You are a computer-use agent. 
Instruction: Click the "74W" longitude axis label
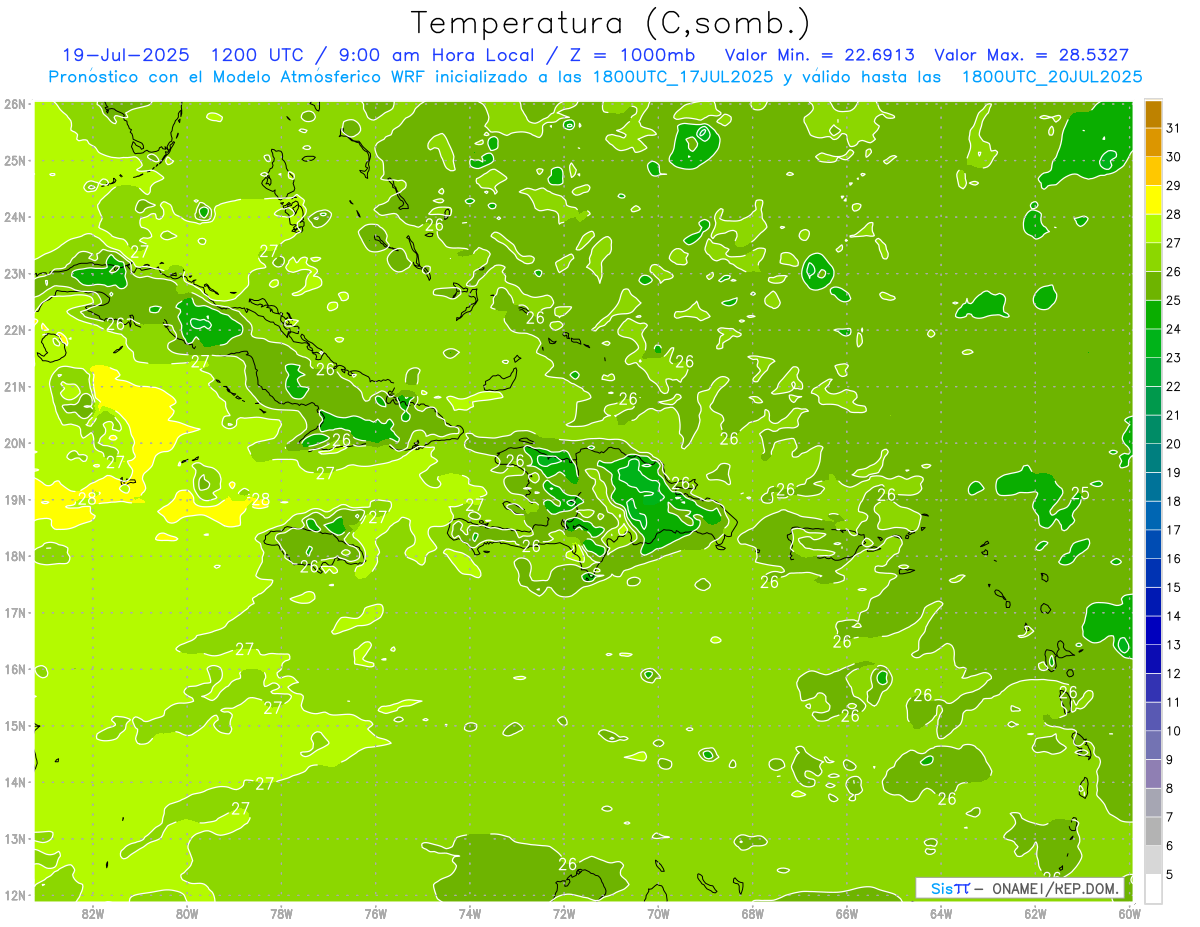(x=470, y=913)
